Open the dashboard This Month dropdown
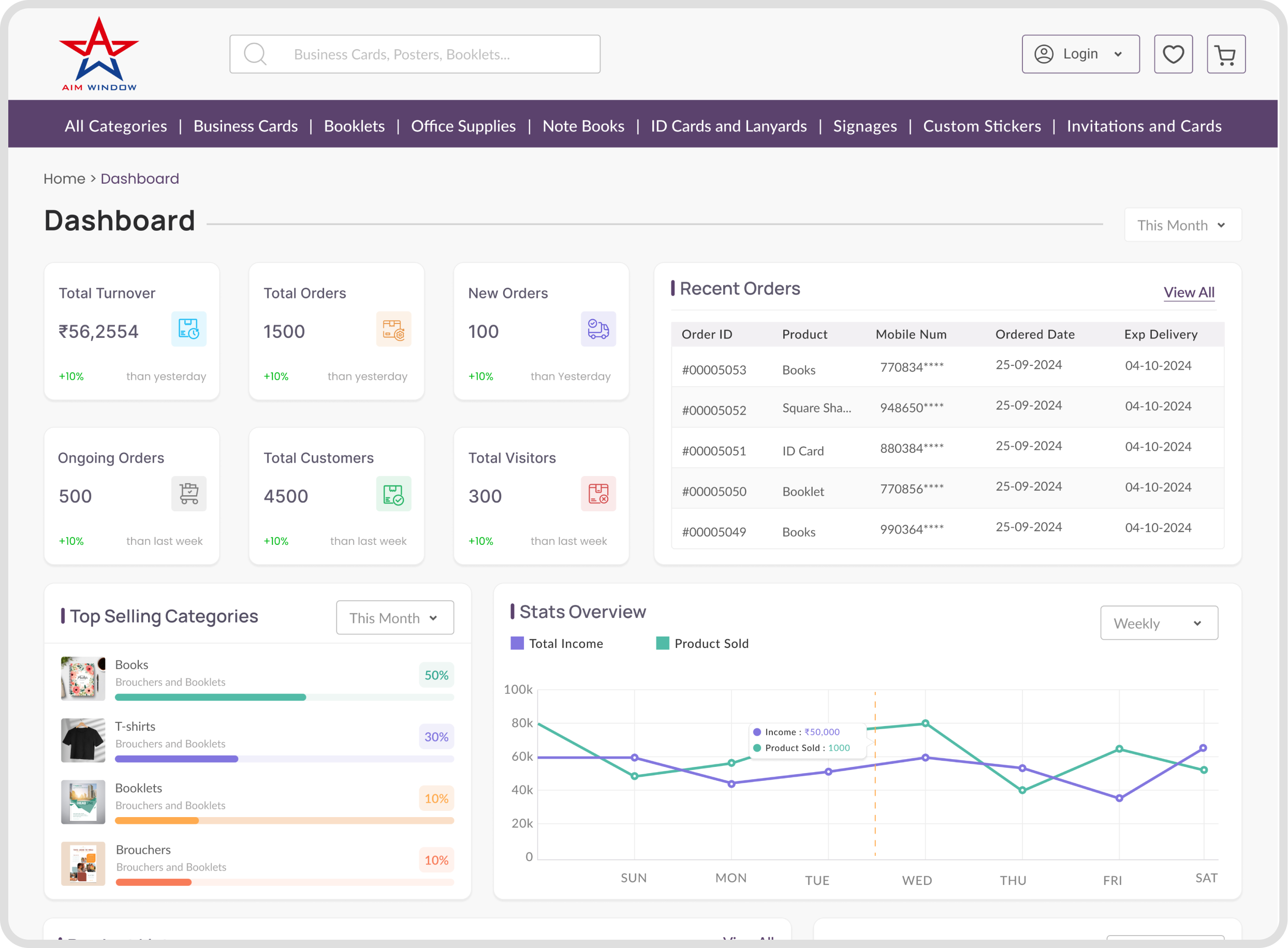This screenshot has height=948, width=1288. 1182,225
